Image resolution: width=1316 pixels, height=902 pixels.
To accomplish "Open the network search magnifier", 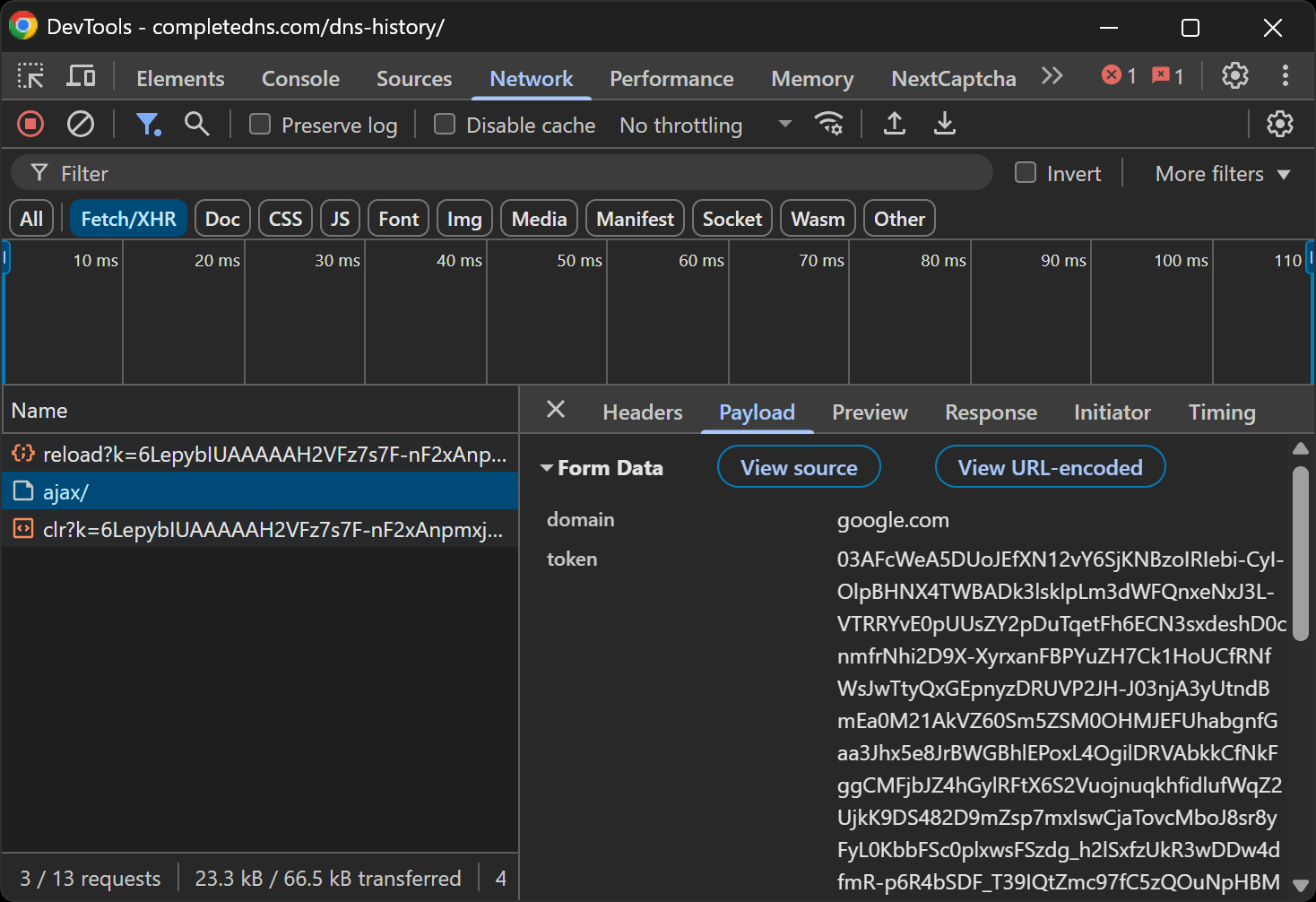I will pos(197,124).
